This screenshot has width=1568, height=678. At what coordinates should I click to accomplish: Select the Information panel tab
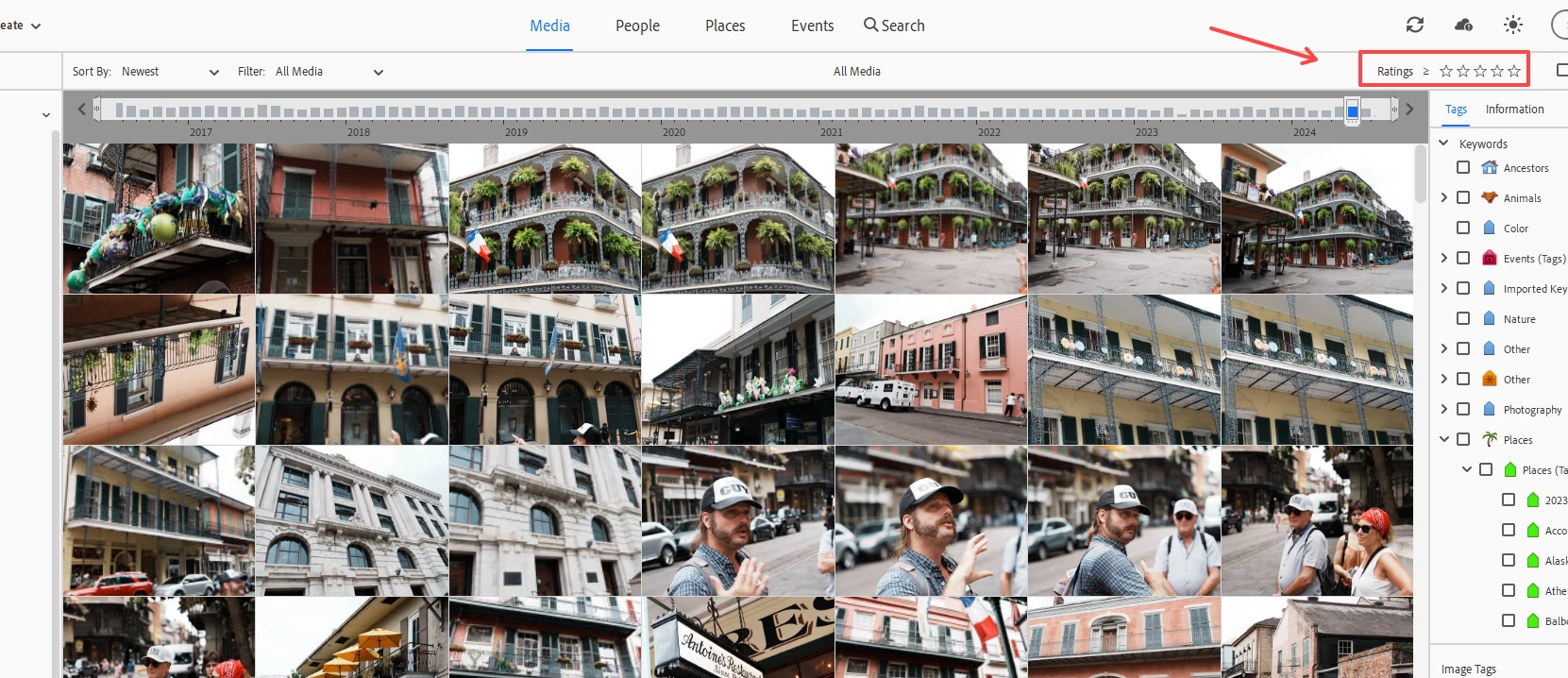pyautogui.click(x=1514, y=110)
